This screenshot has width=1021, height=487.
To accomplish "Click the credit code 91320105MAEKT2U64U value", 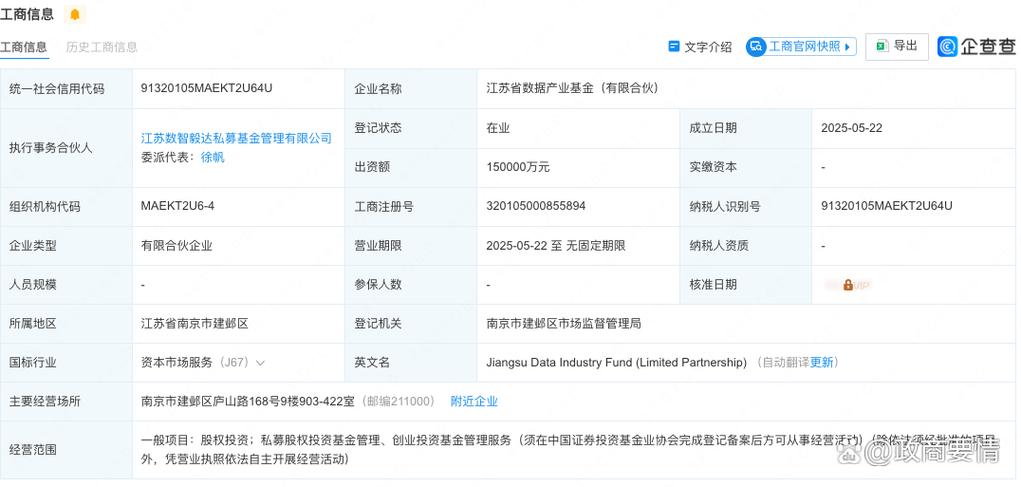I will [x=207, y=88].
